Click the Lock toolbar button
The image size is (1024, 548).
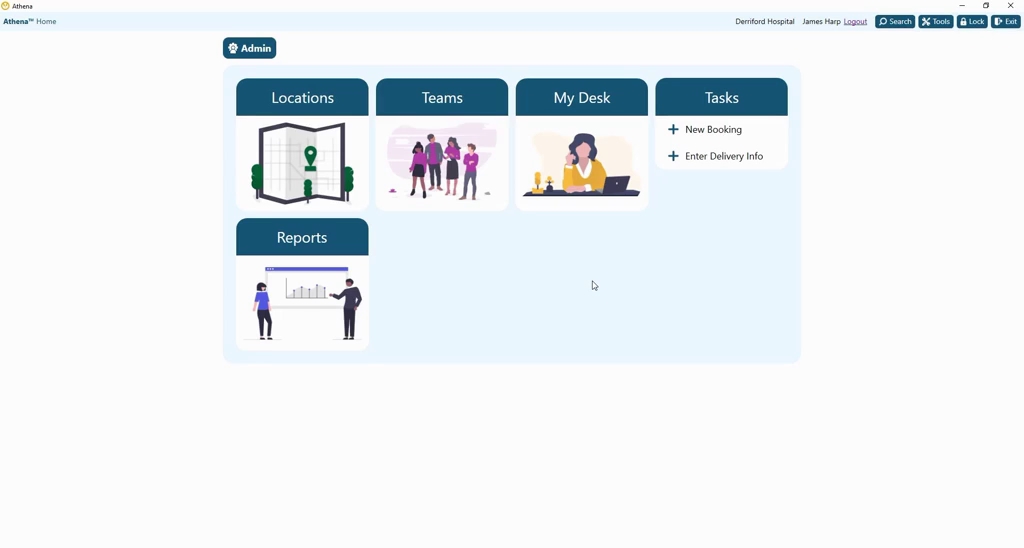pyautogui.click(x=972, y=22)
